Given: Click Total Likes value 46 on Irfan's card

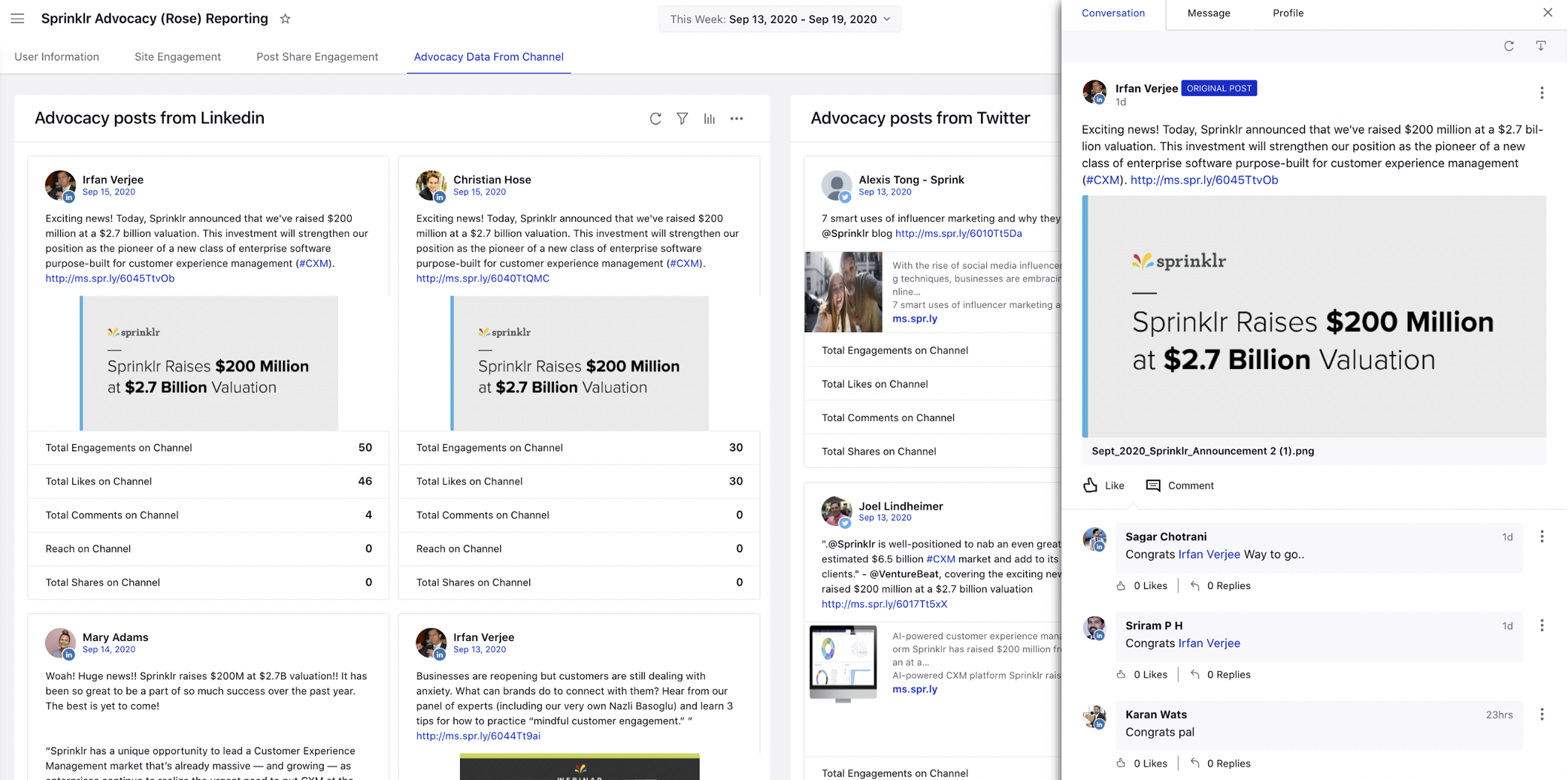Looking at the screenshot, I should (365, 481).
